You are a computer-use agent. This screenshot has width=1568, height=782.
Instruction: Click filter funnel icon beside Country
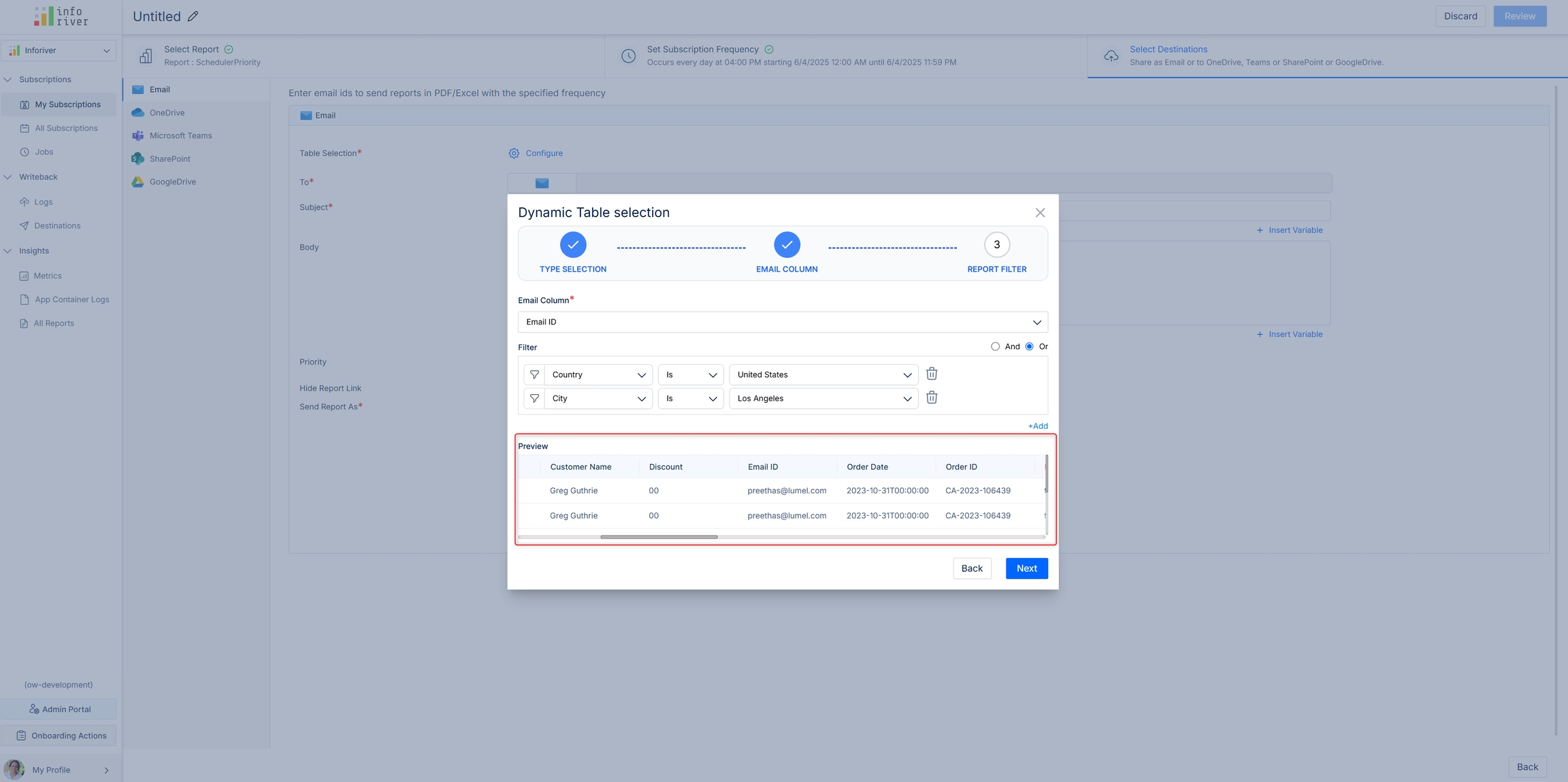(534, 374)
